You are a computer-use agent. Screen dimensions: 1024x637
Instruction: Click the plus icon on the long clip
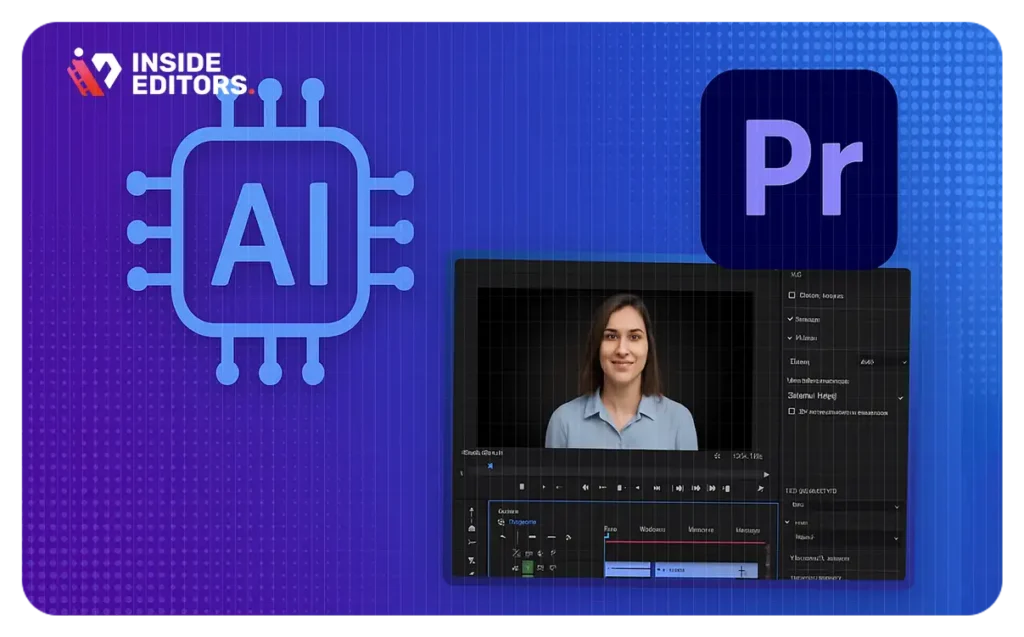point(742,571)
